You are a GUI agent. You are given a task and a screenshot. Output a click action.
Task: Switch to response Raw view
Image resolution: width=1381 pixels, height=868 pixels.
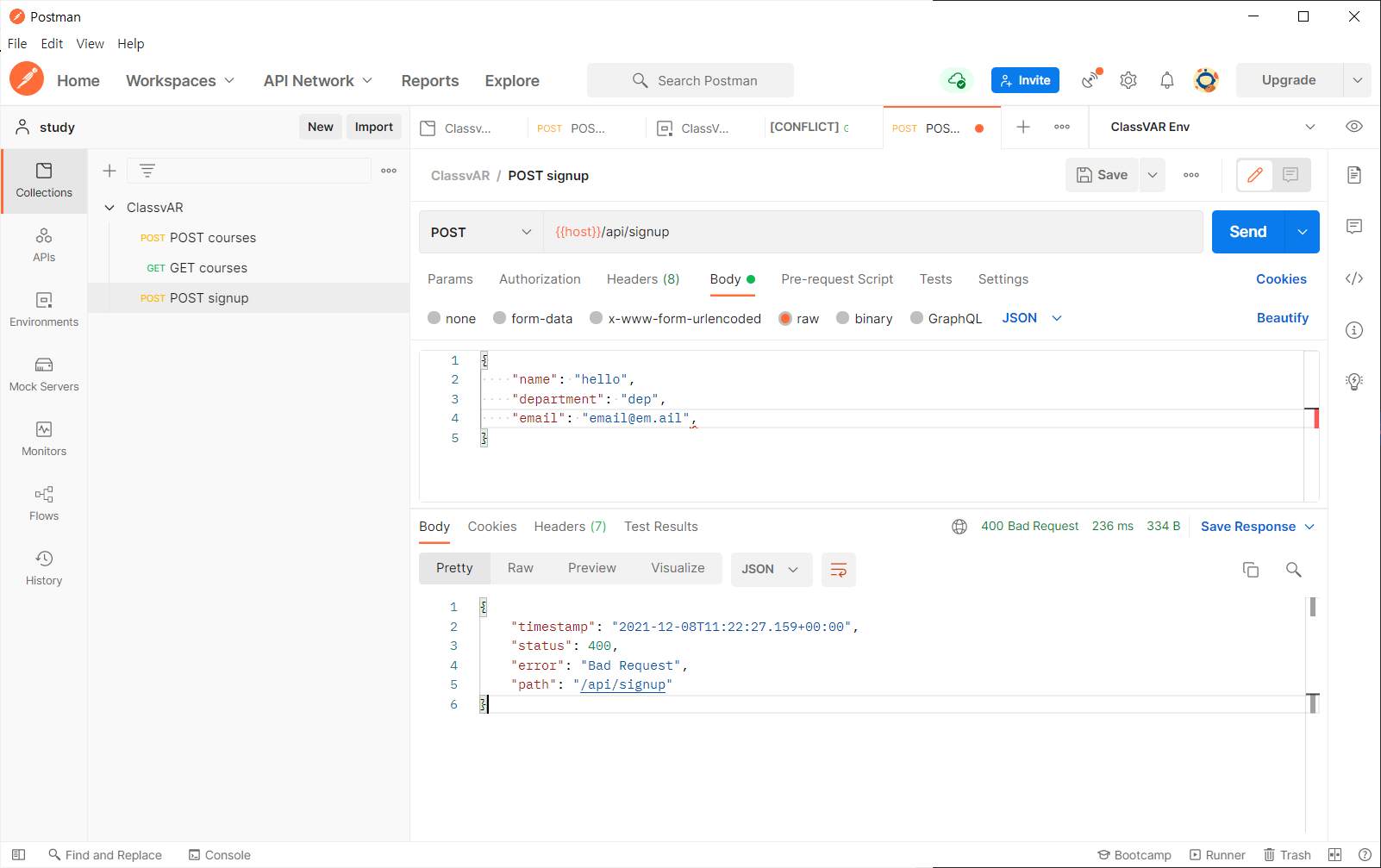(x=521, y=568)
